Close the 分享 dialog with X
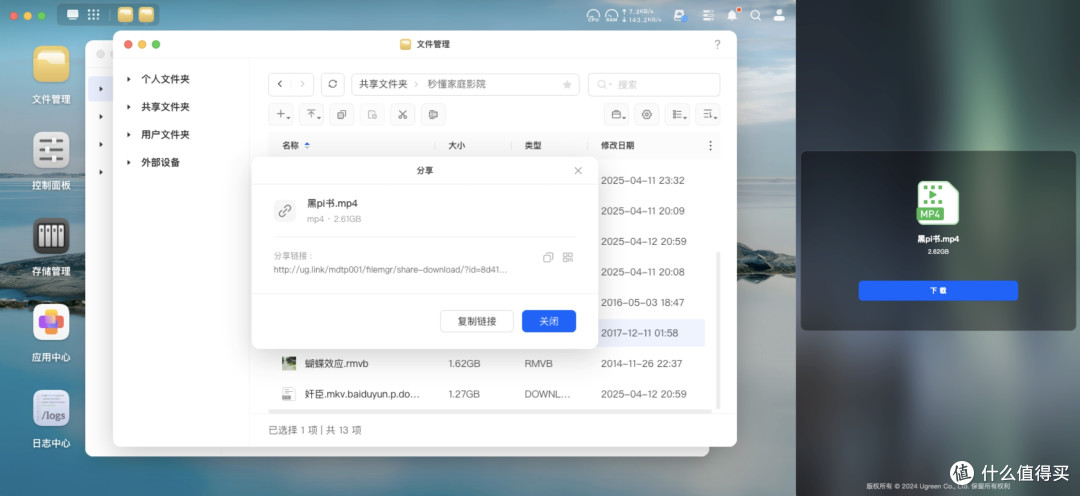 point(578,170)
